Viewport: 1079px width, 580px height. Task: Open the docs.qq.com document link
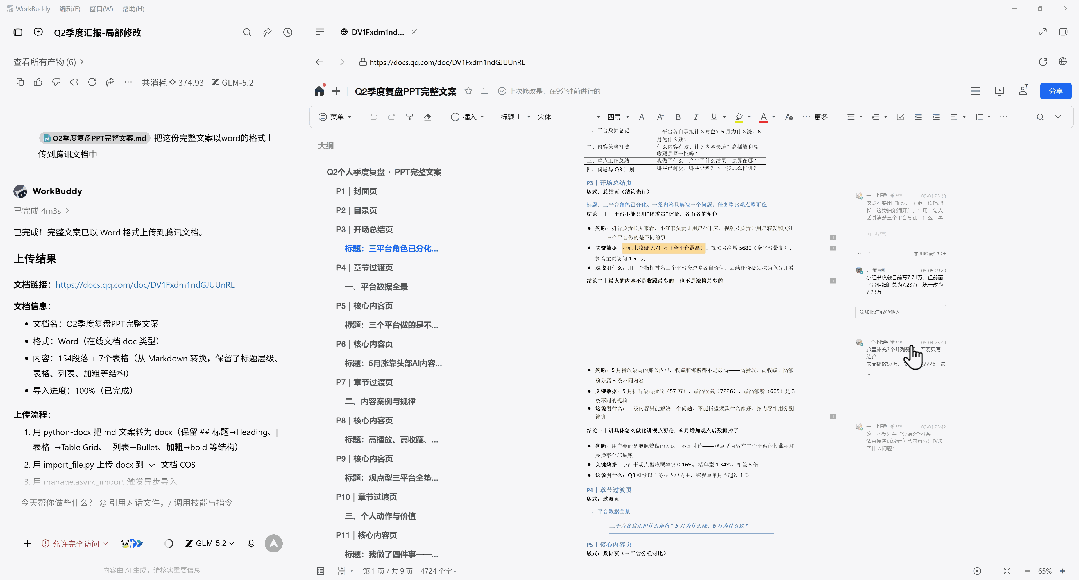coord(145,284)
